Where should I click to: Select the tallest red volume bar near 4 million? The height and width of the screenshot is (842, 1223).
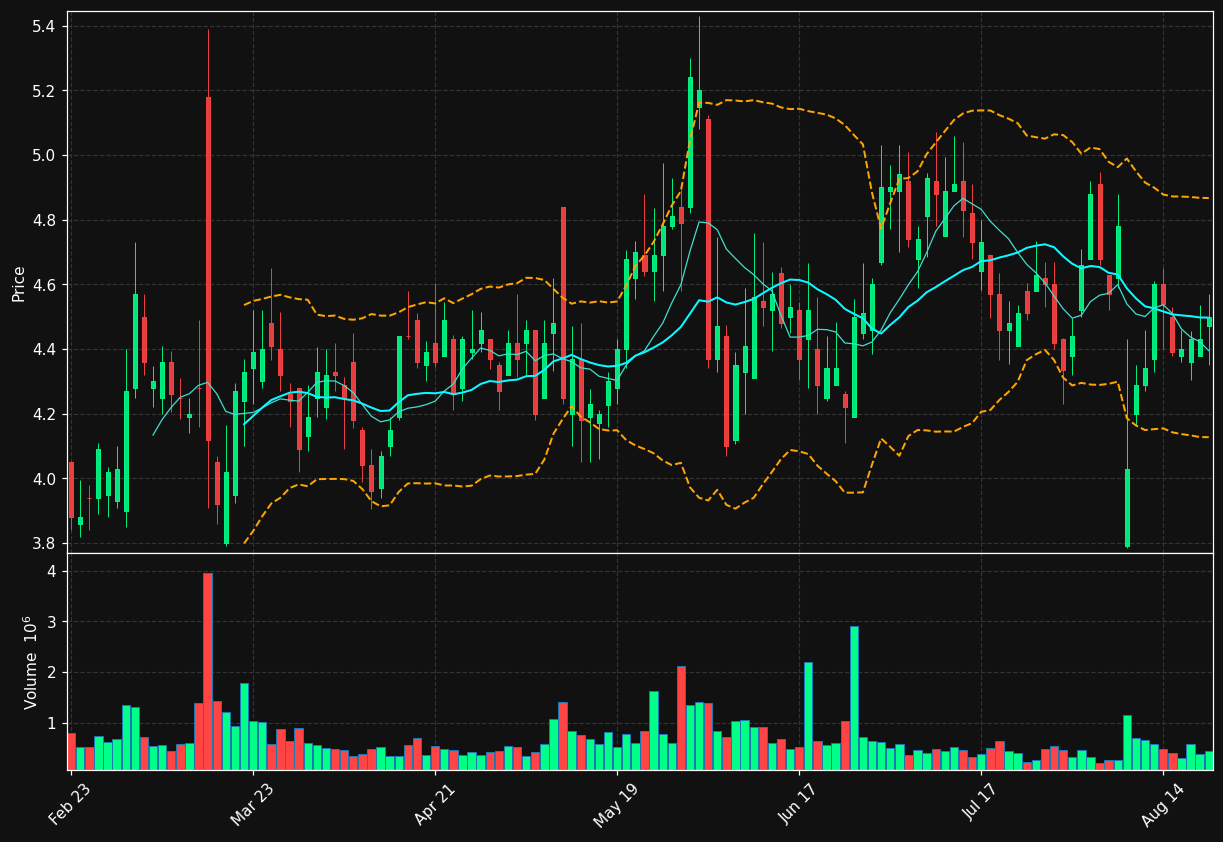click(208, 671)
